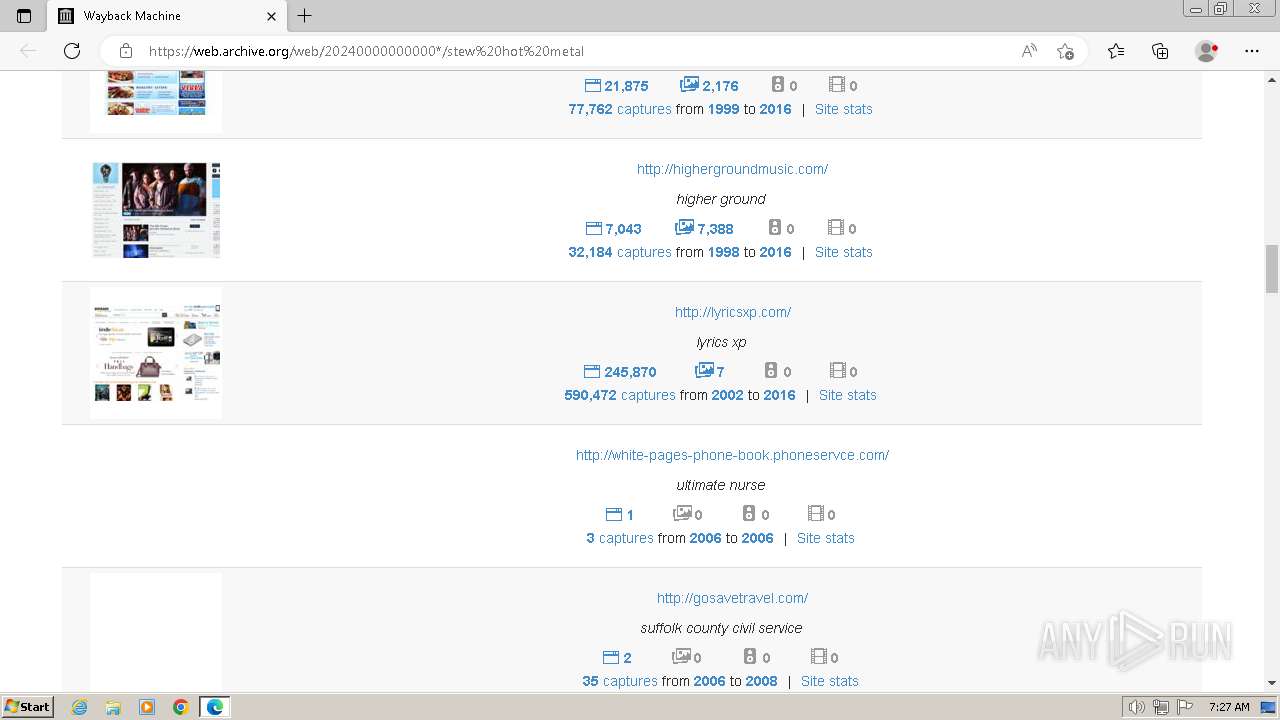
Task: Open Windows Media Player from taskbar
Action: [x=147, y=707]
